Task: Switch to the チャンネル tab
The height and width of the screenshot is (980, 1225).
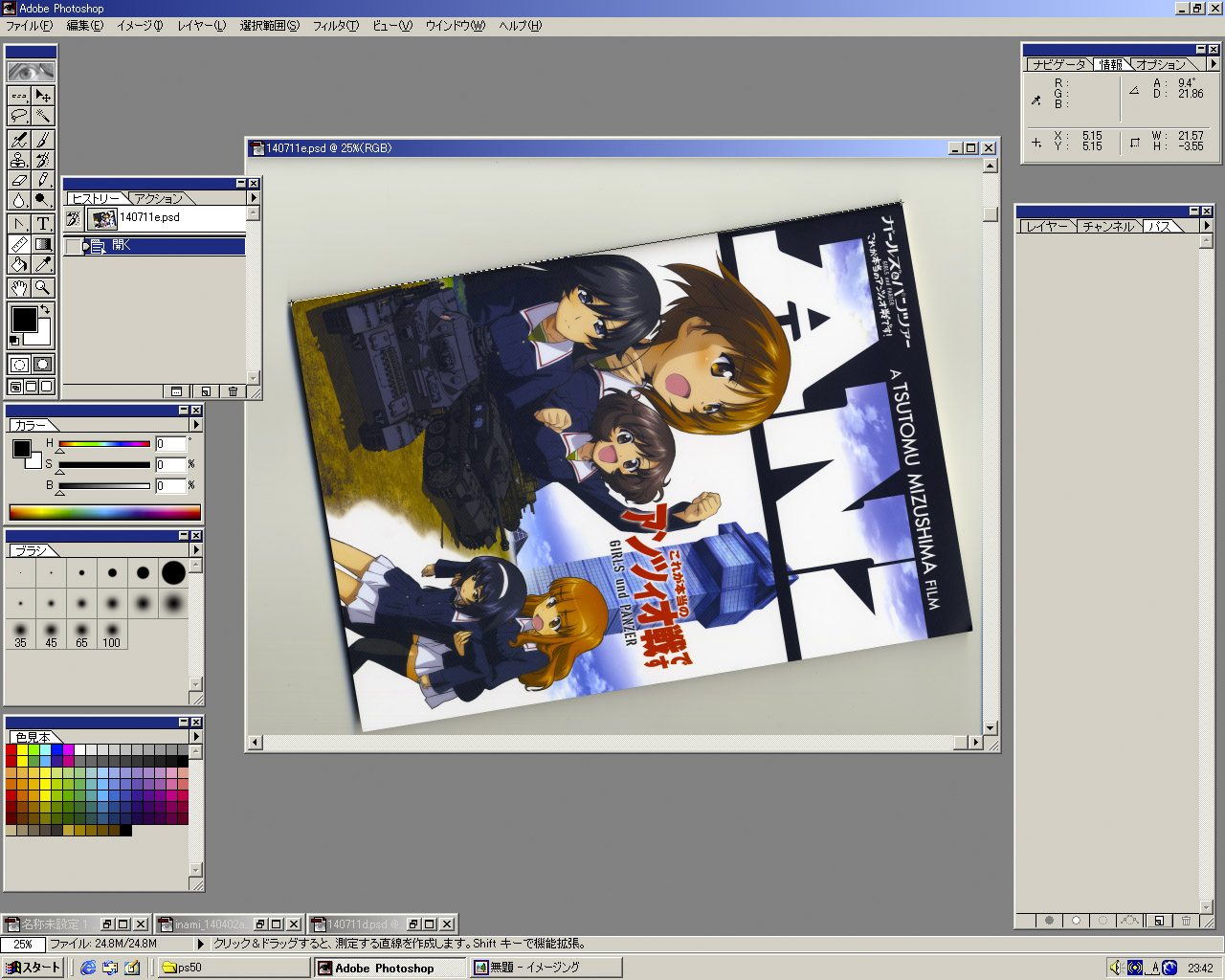Action: point(1108,226)
